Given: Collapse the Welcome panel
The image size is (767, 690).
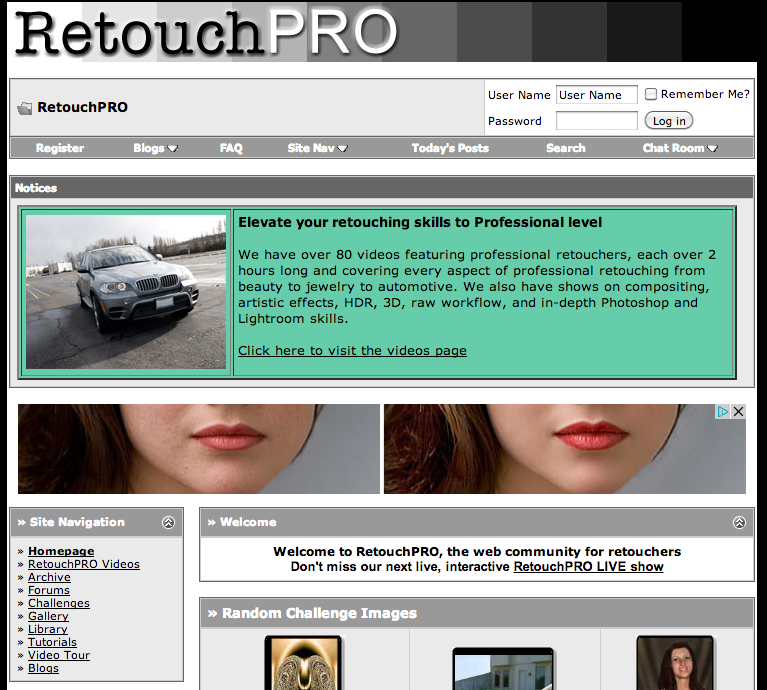Looking at the screenshot, I should [x=739, y=522].
